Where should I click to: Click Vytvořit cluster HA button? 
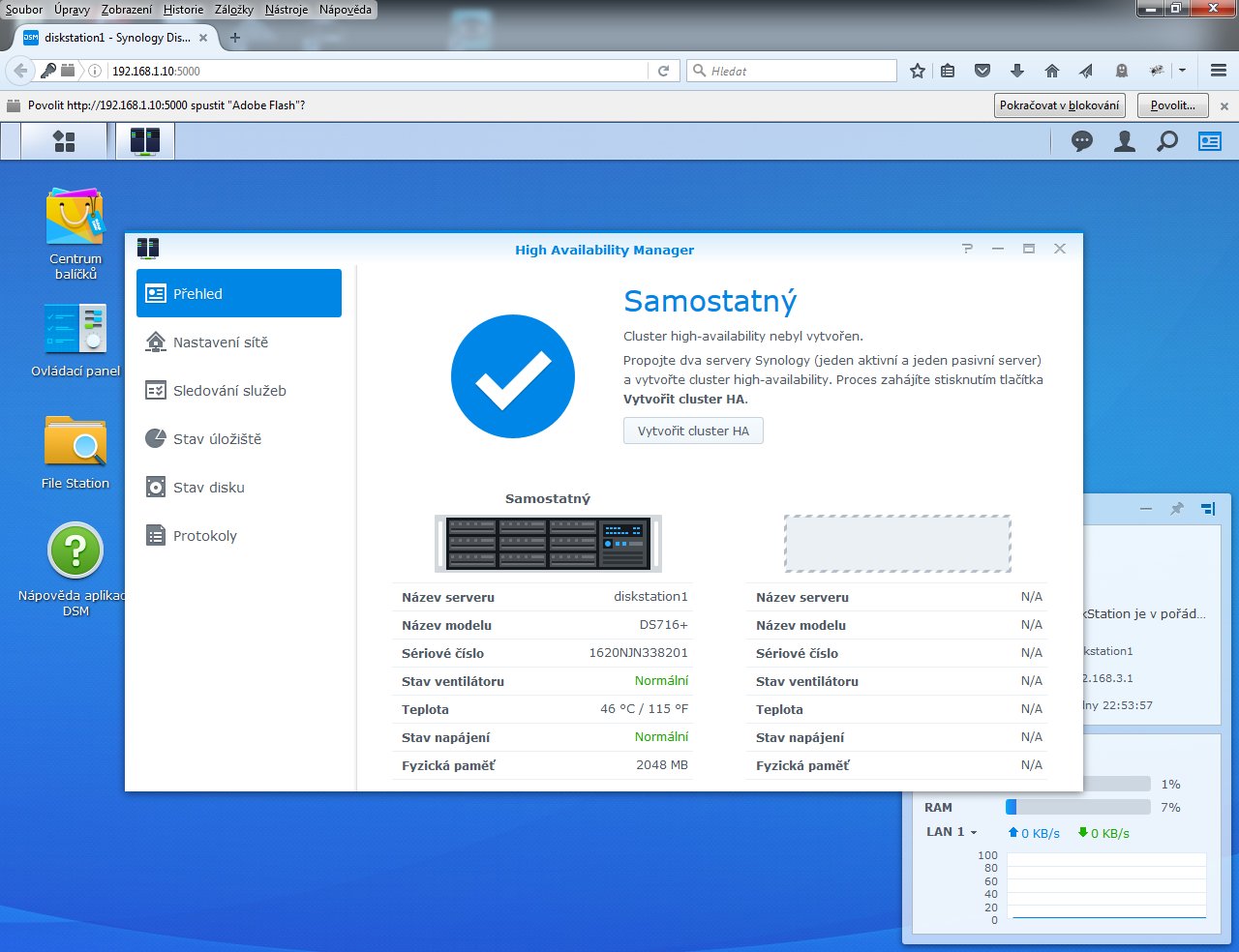coord(693,431)
